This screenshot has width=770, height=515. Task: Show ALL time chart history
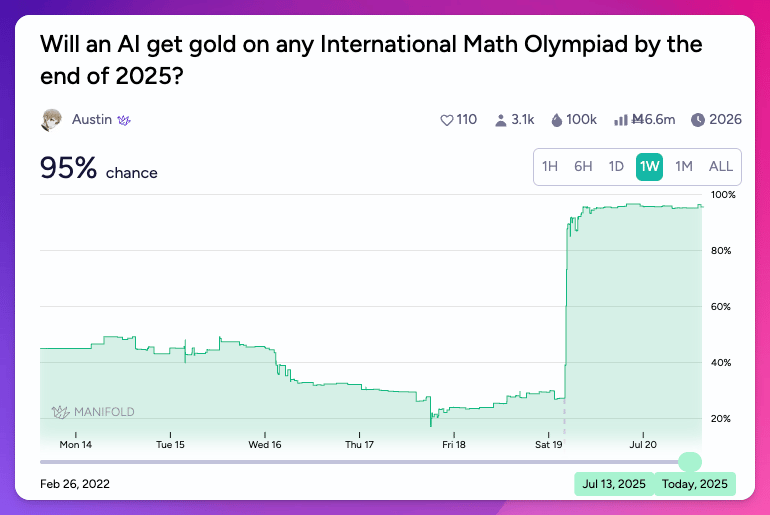720,167
